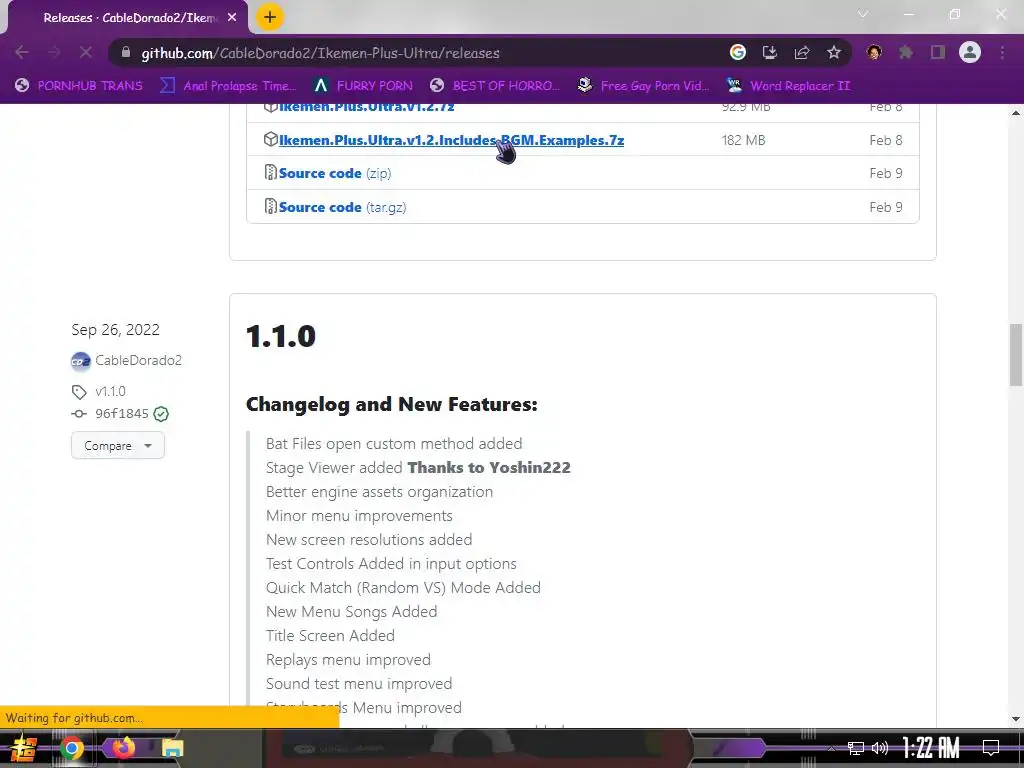Viewport: 1024px width, 768px height.
Task: Select 'Quick Match (Random VS) Mode Added' line
Action: point(403,588)
